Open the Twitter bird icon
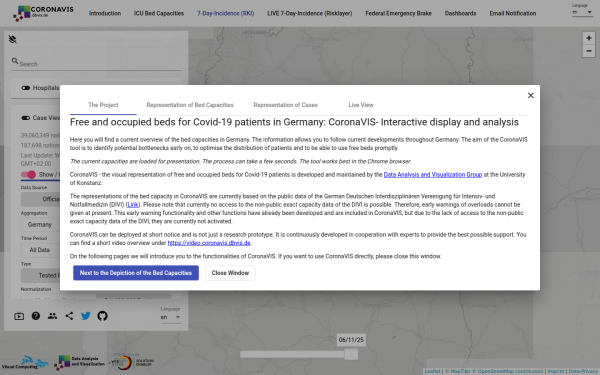This screenshot has height=375, width=600. point(86,316)
